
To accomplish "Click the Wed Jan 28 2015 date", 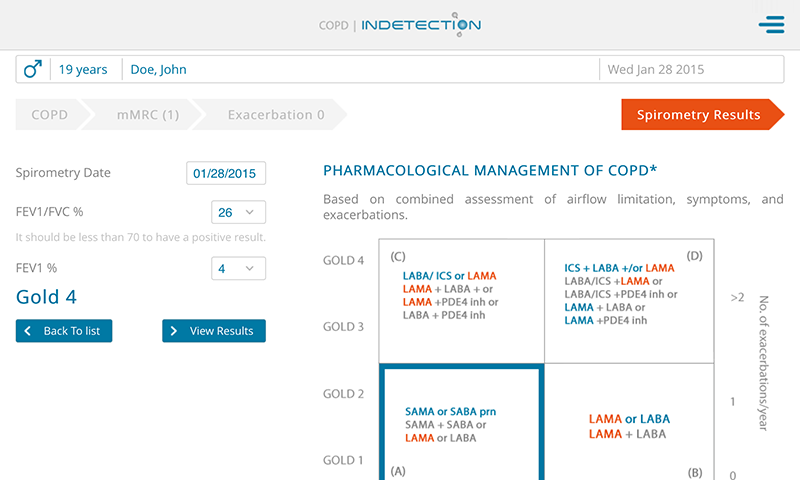I will click(656, 70).
